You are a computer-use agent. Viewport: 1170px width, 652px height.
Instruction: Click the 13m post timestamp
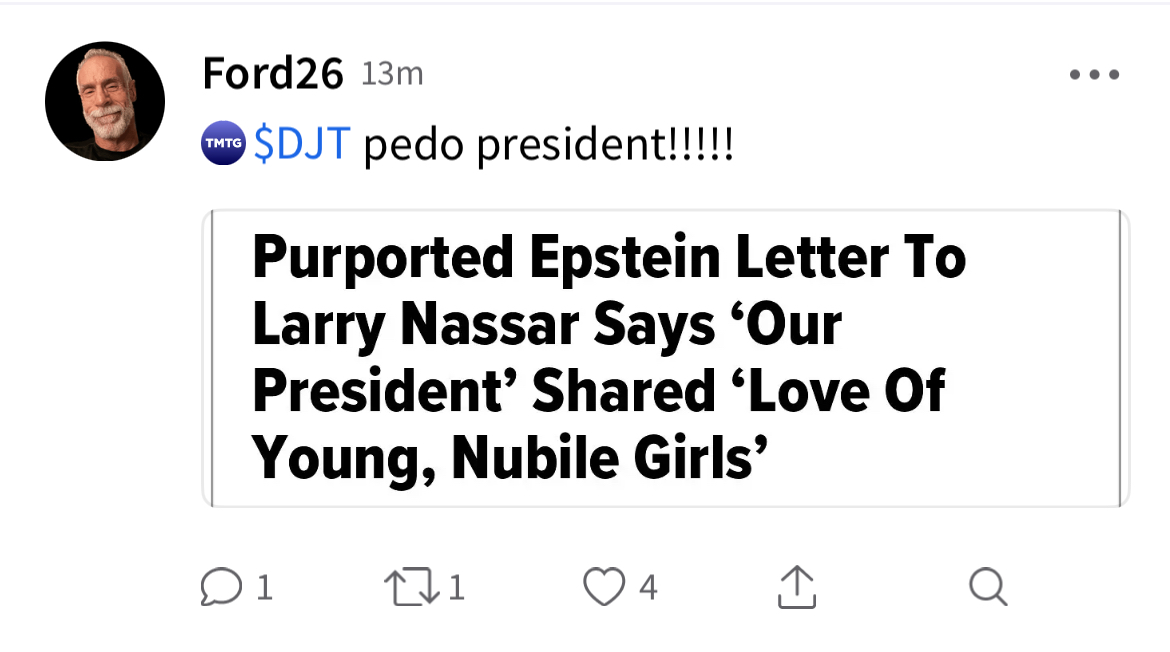(392, 74)
